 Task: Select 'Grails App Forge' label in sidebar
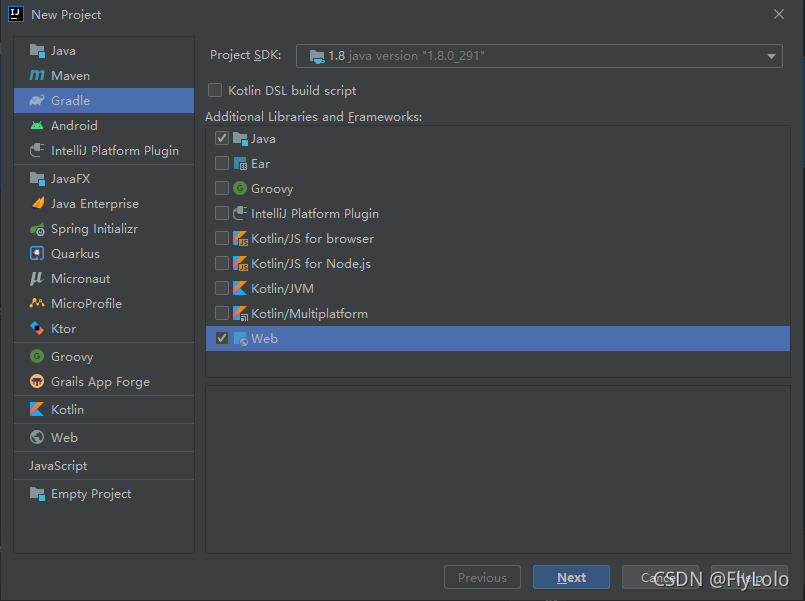tap(101, 382)
